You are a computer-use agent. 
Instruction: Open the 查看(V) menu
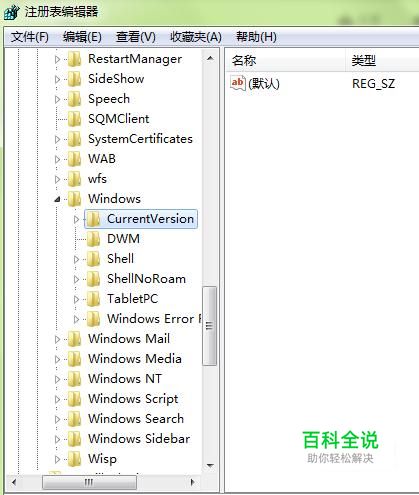(x=136, y=37)
